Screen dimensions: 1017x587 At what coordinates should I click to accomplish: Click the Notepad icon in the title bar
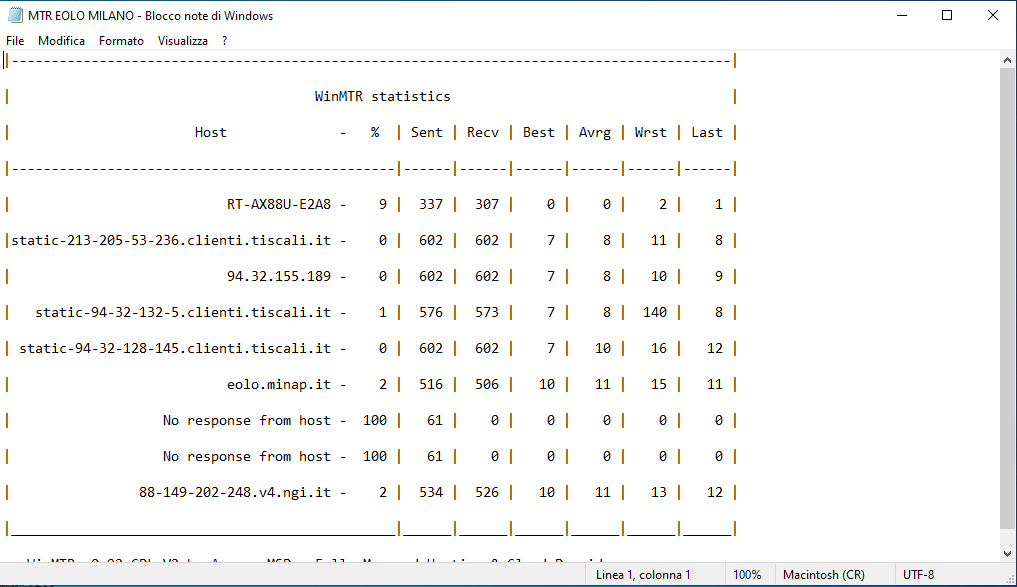(16, 15)
